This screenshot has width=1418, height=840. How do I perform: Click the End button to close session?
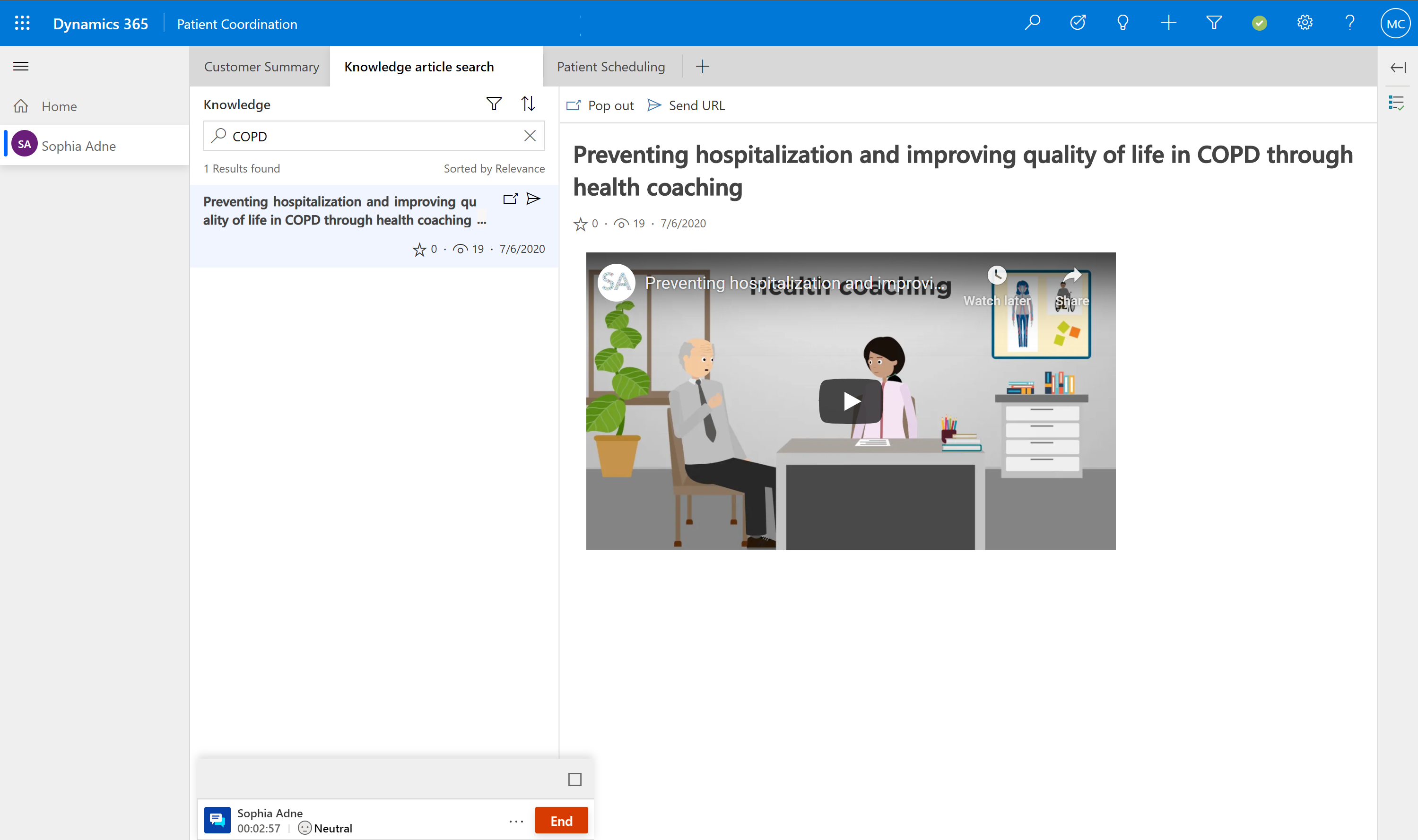click(561, 820)
